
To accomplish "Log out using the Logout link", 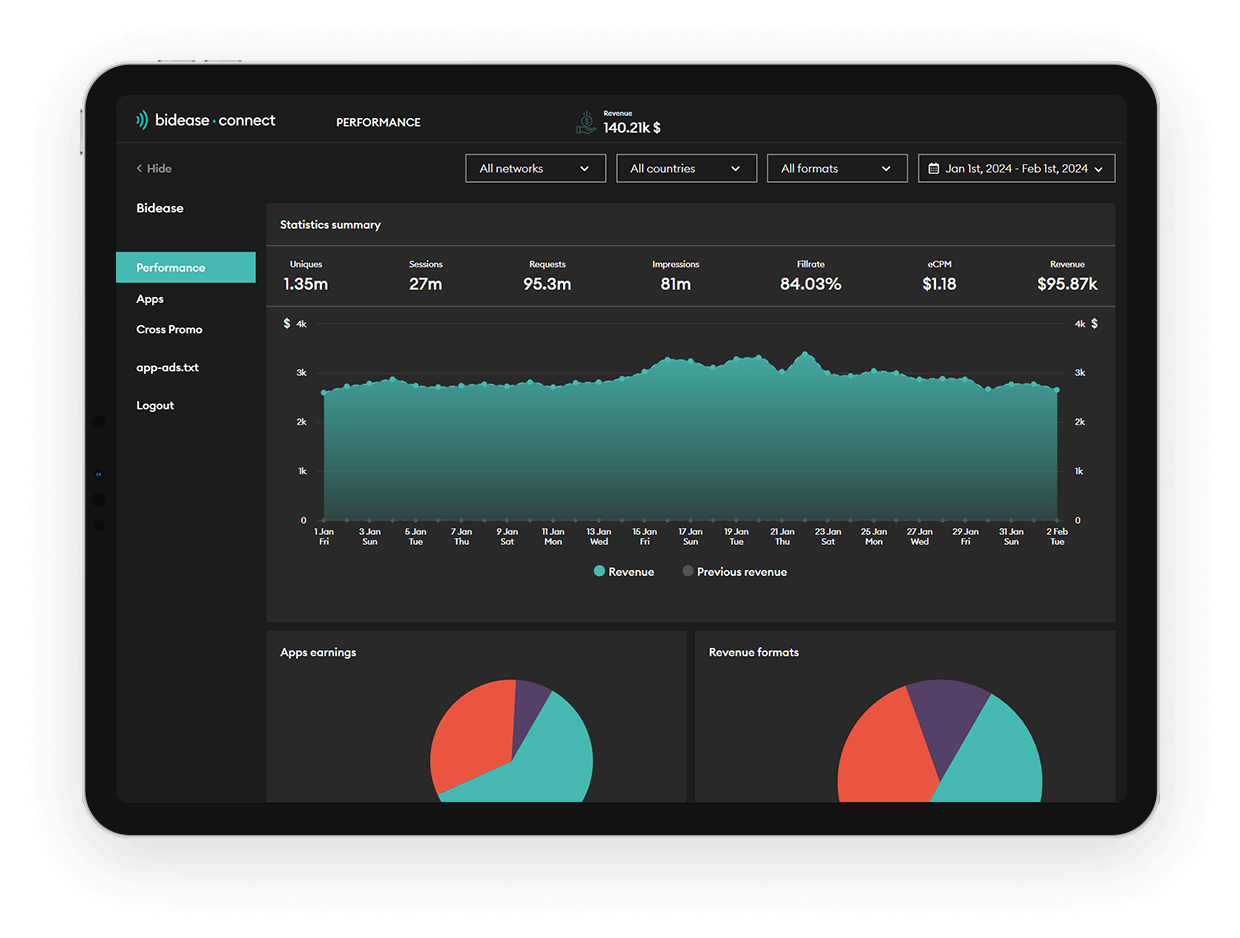I will pos(155,405).
